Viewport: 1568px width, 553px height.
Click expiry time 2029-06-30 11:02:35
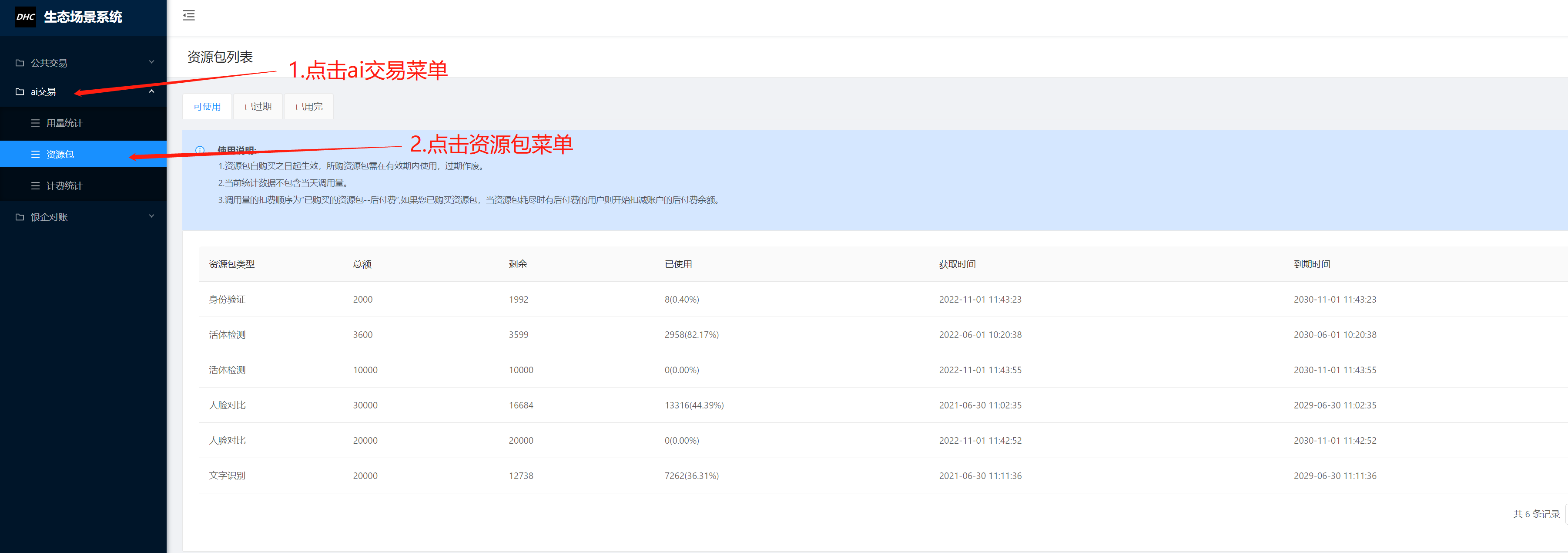tap(1335, 406)
